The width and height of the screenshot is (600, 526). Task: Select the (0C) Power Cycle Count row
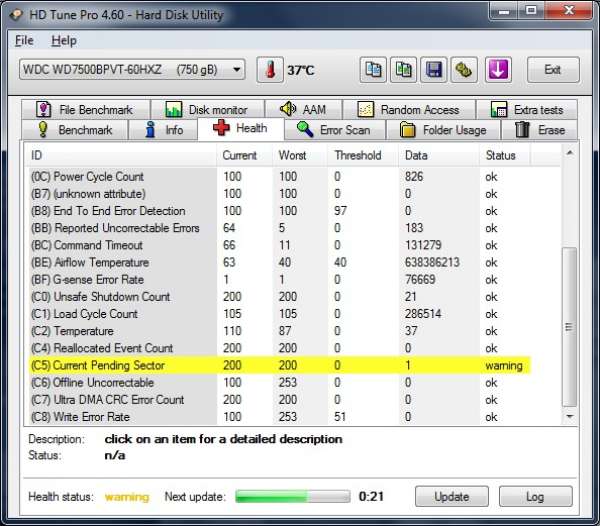pyautogui.click(x=278, y=177)
